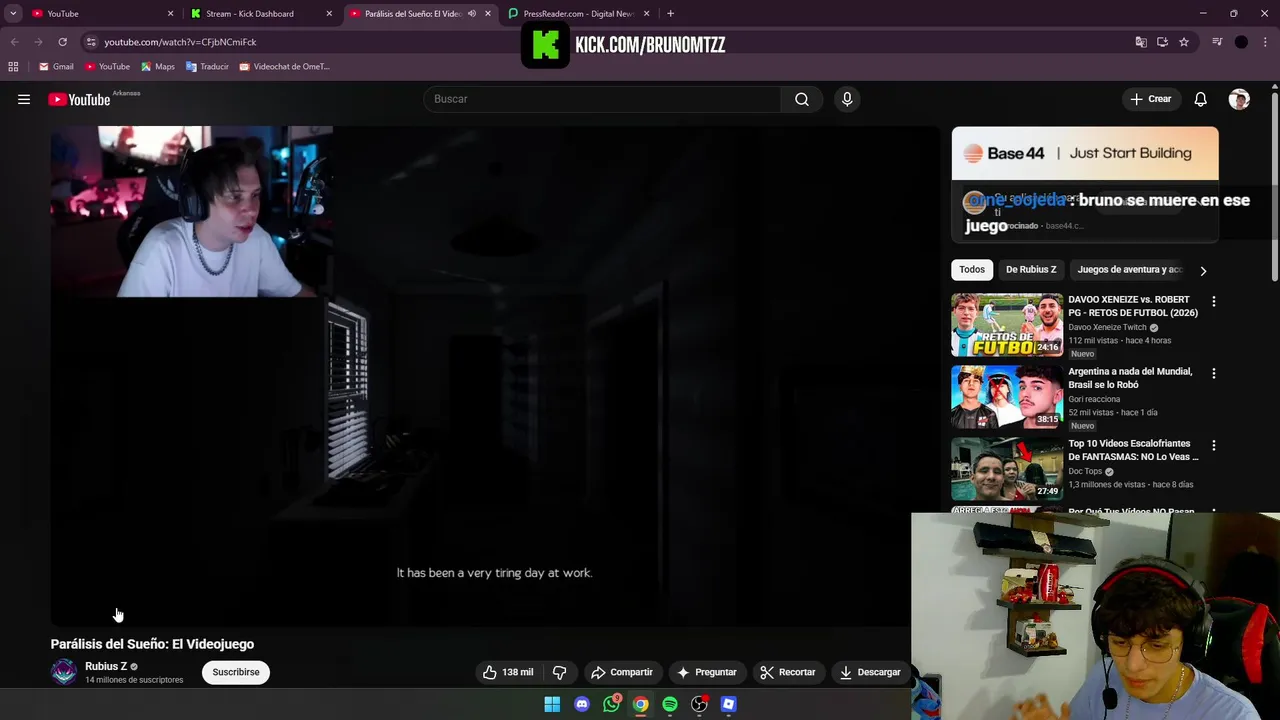Open the Maps bookmark
This screenshot has width=1280, height=720.
158,66
